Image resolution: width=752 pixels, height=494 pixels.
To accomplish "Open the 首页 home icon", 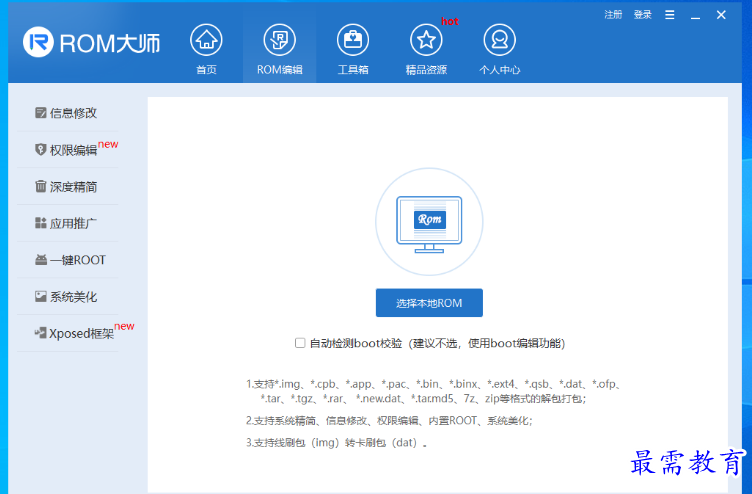I will (206, 40).
